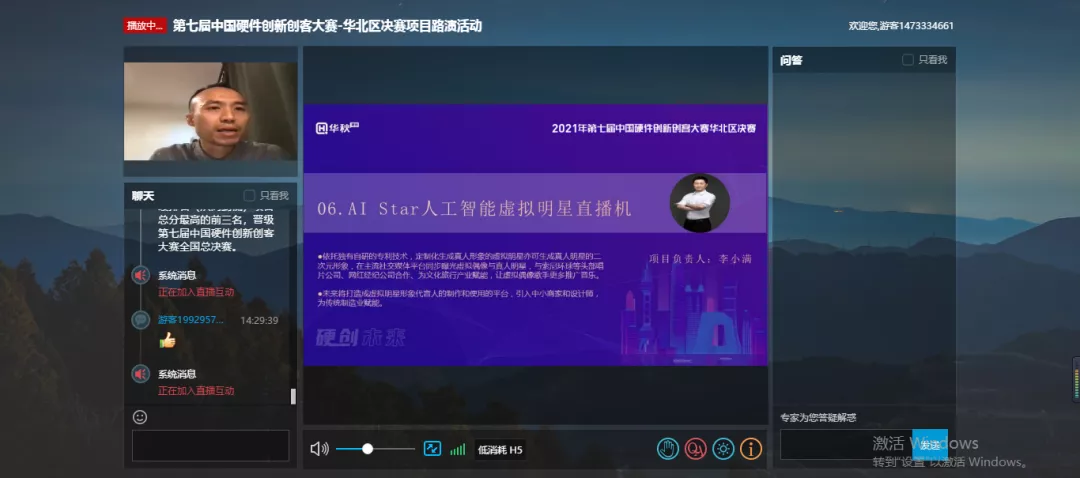Click the 14:29:39 message timestamp
1080x478 pixels.
pyautogui.click(x=259, y=320)
